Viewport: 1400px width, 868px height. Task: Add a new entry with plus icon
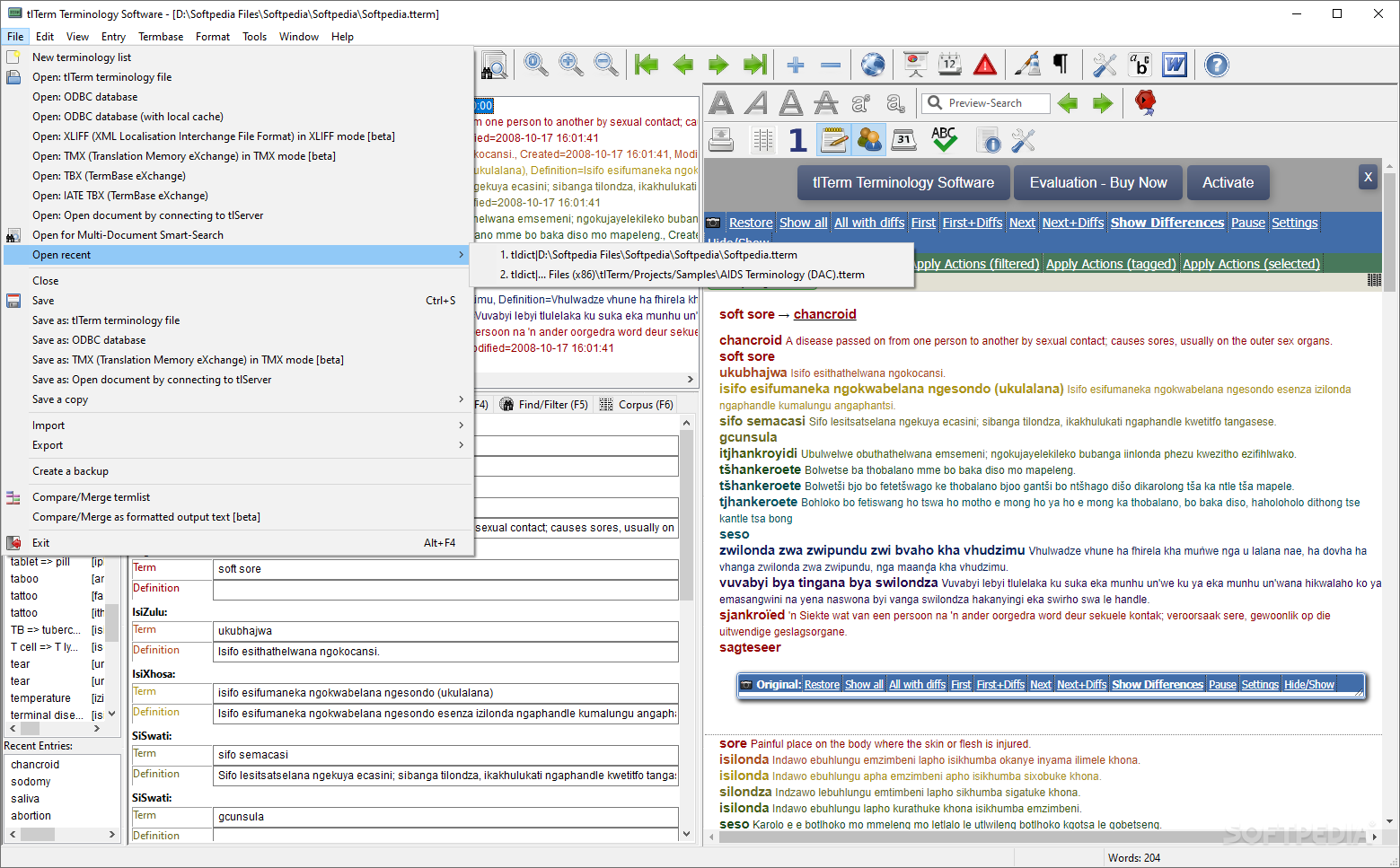pyautogui.click(x=796, y=65)
